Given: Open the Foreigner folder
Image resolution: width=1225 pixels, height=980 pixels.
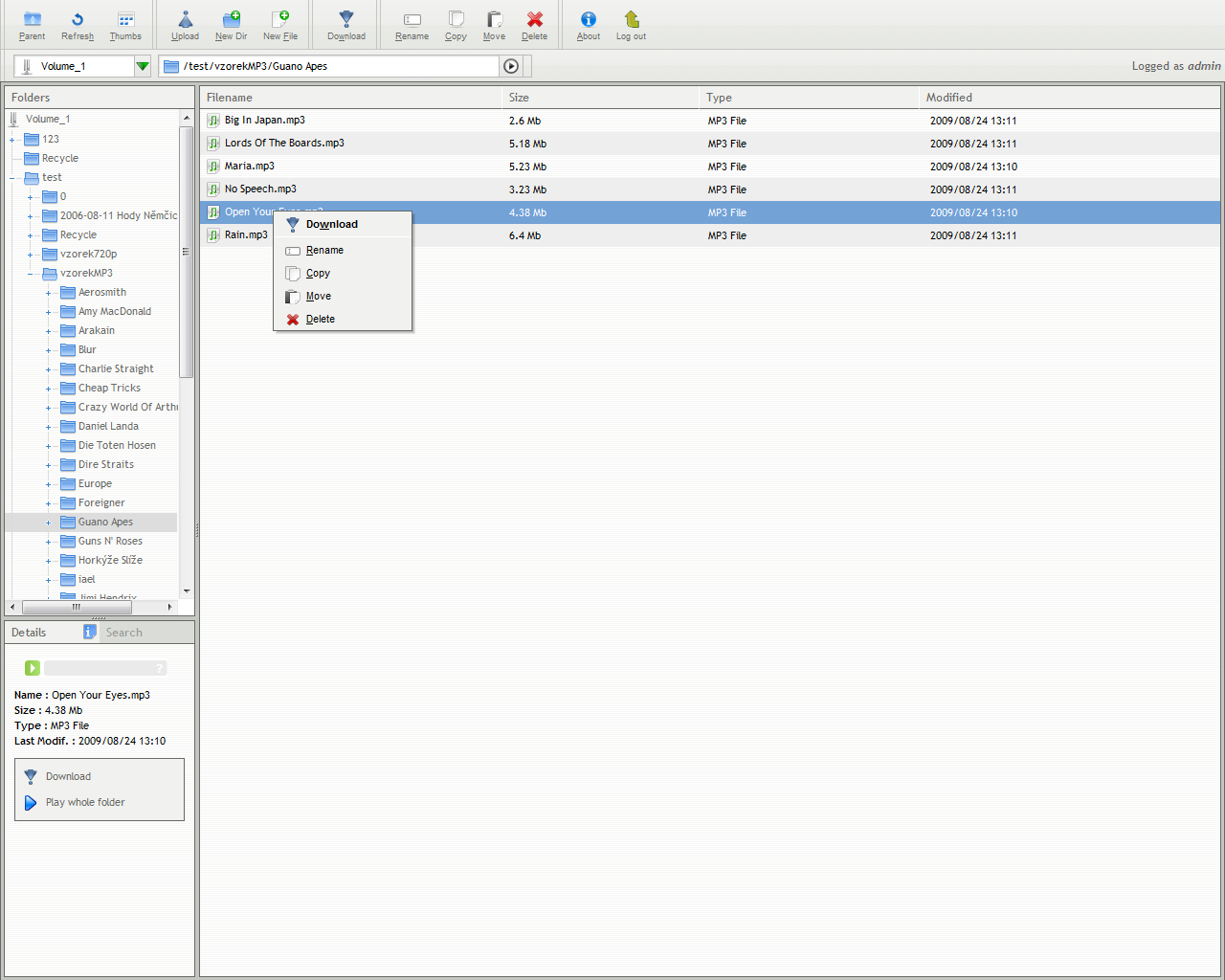Looking at the screenshot, I should 101,502.
